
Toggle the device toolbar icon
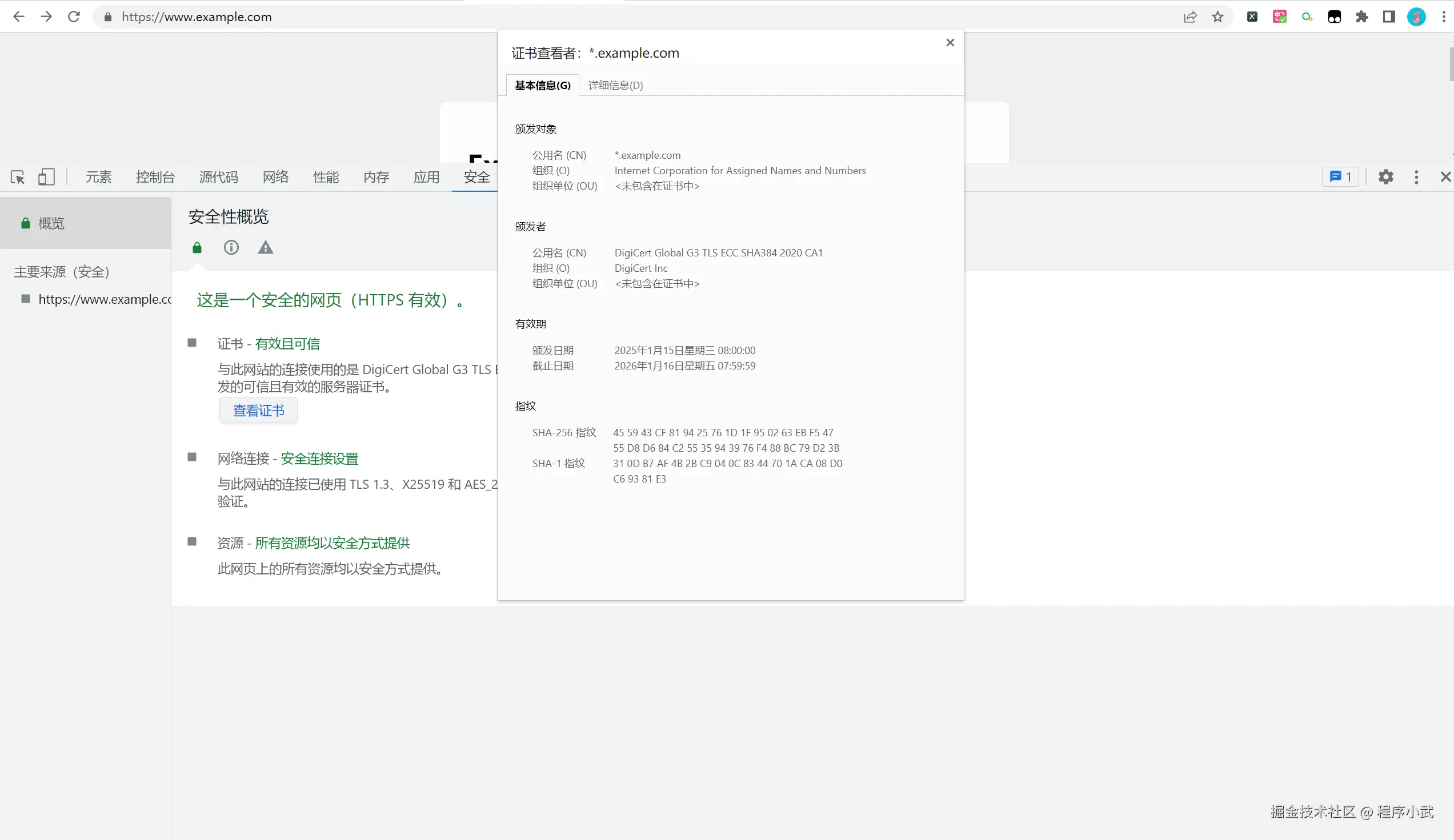[x=46, y=177]
